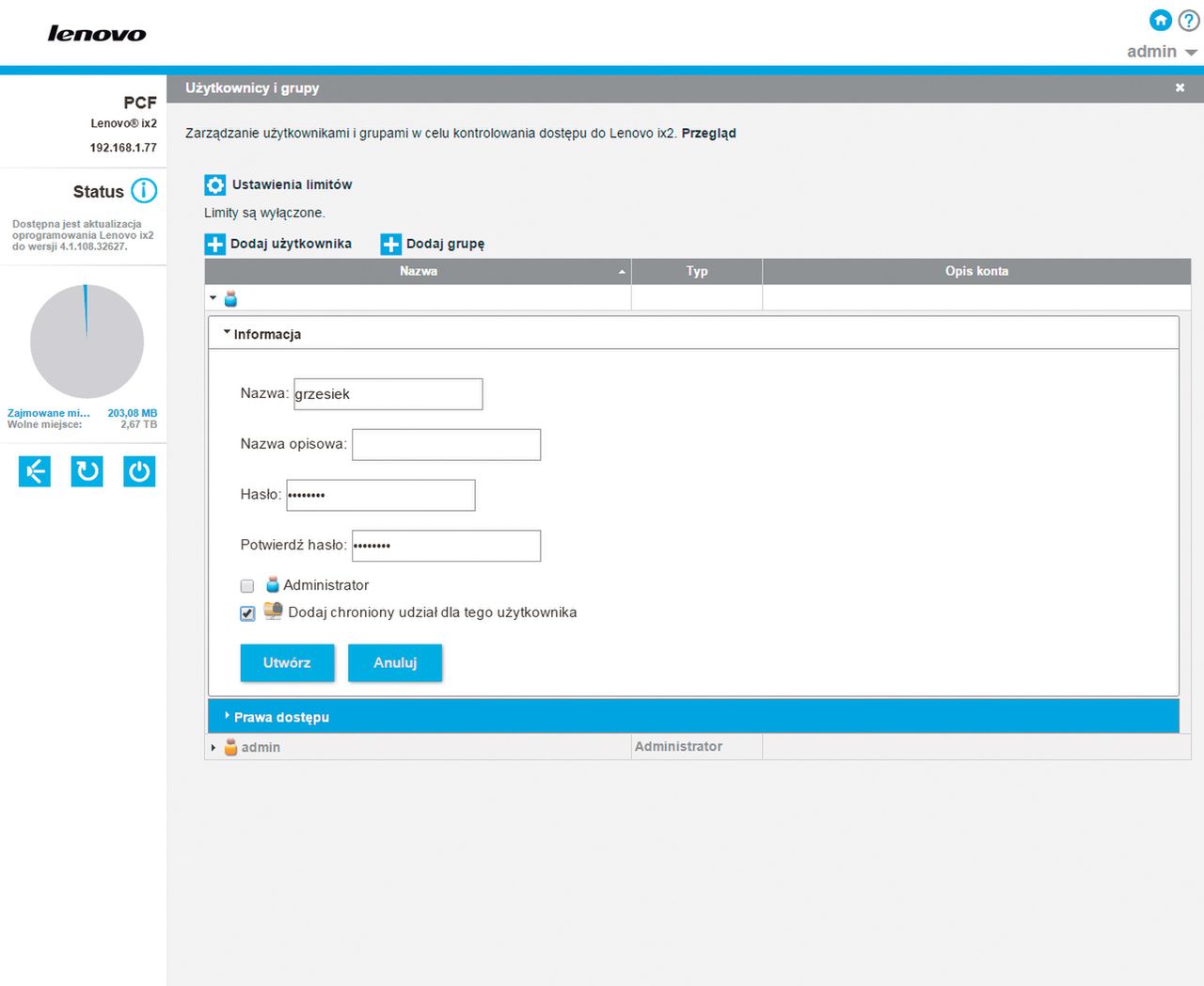Open Status info icon
This screenshot has height=986, width=1204.
point(144,191)
